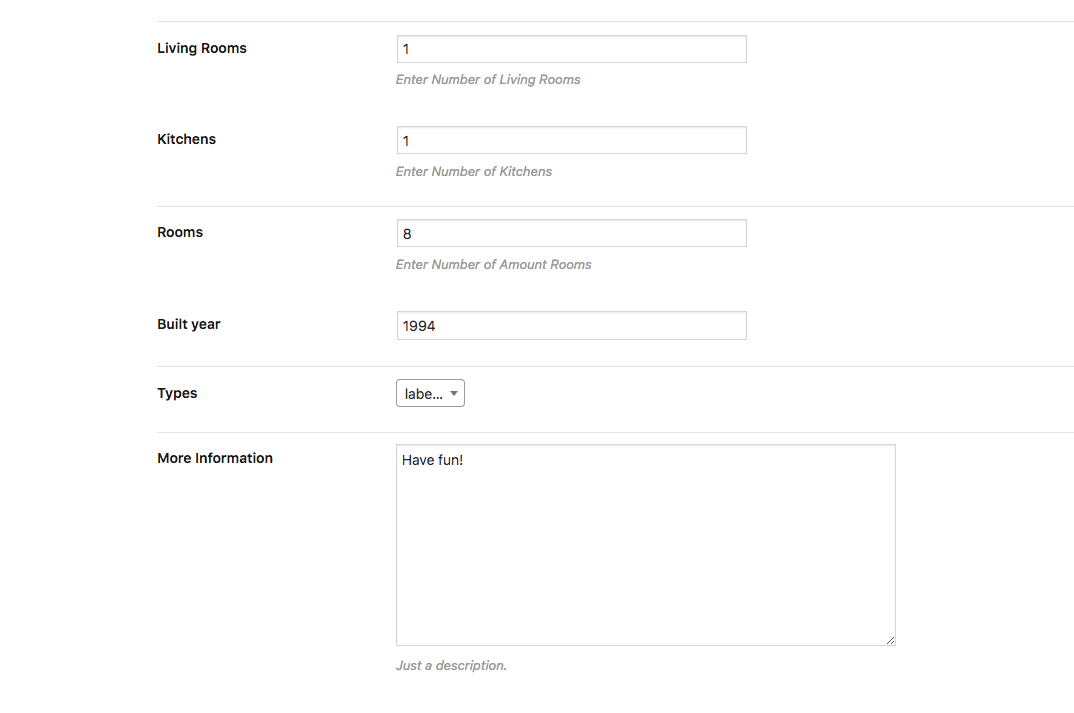Click the small arrow on Types dropdown
The height and width of the screenshot is (713, 1074).
point(454,393)
